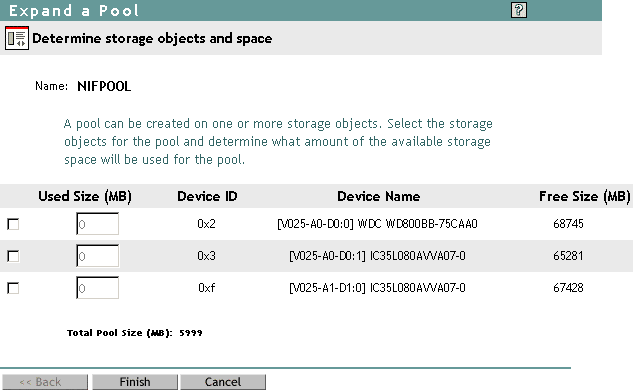Click the Cancel button
The height and width of the screenshot is (390, 633).
(223, 382)
